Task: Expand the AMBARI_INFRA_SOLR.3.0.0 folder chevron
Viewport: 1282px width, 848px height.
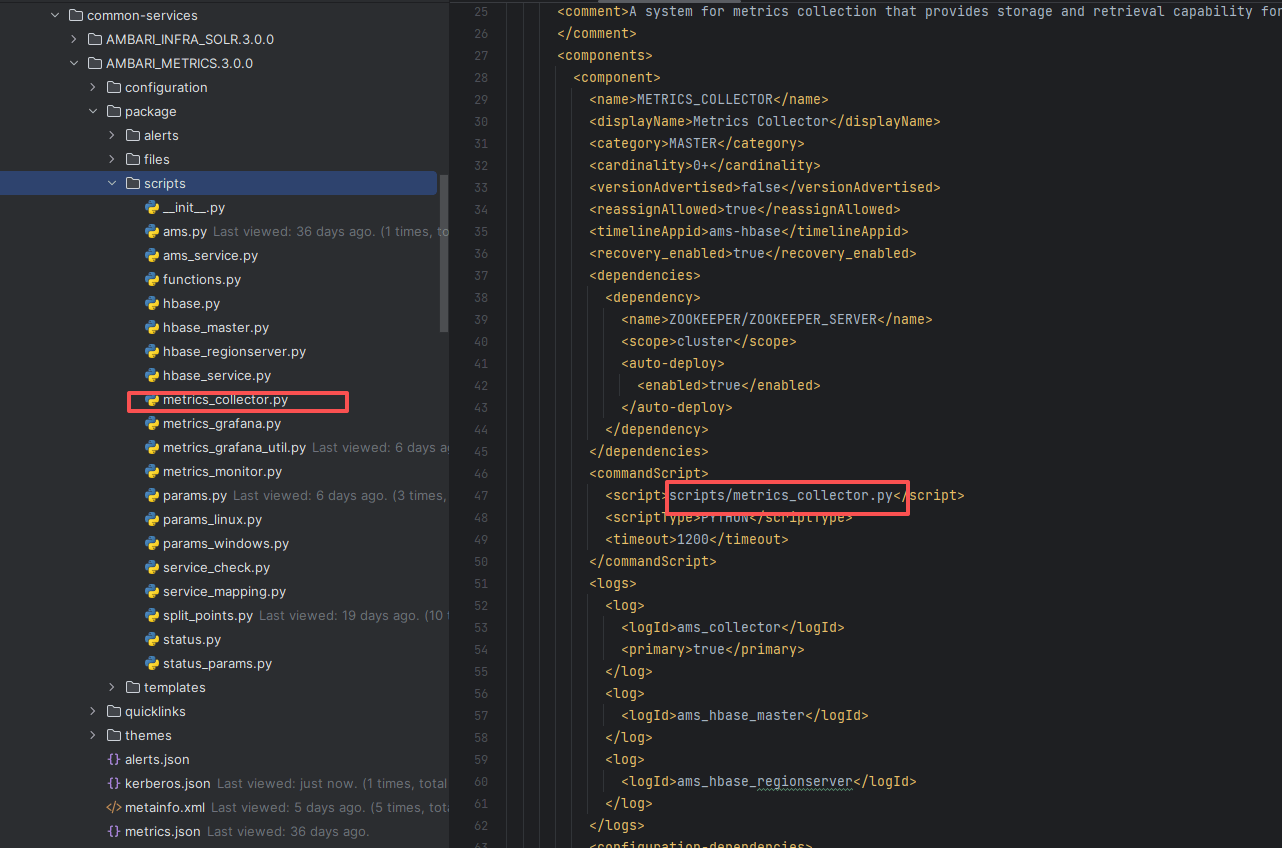Action: click(x=73, y=40)
